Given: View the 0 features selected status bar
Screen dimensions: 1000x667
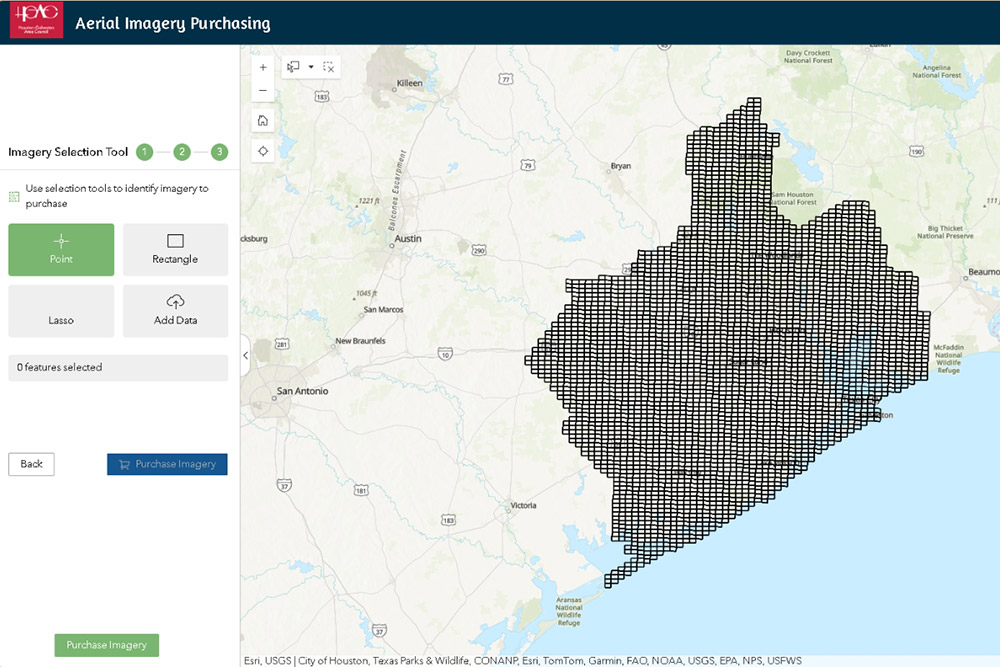Looking at the screenshot, I should pos(118,367).
